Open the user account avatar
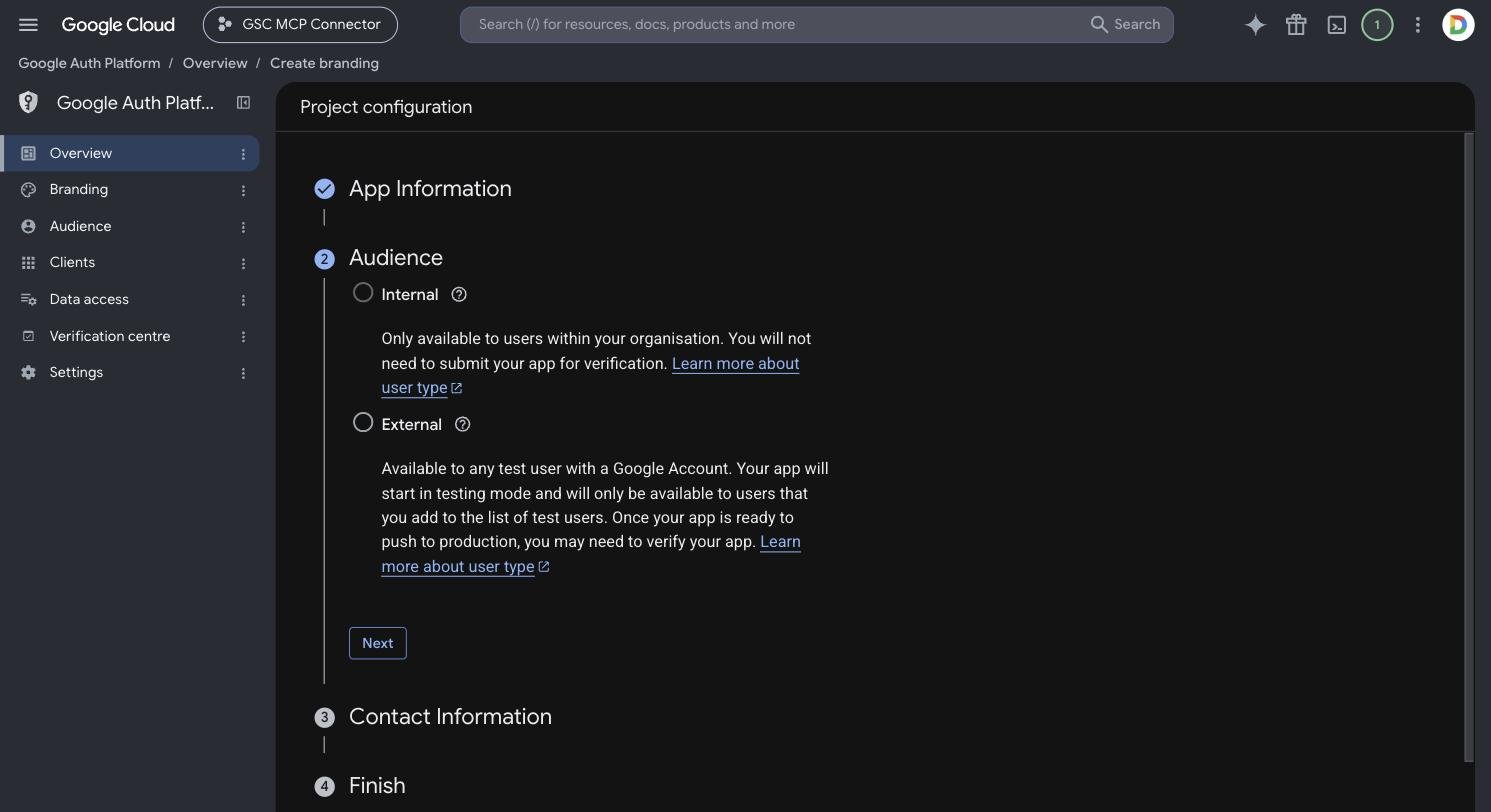Screen dimensions: 1491x812 pyautogui.click(x=1458, y=25)
